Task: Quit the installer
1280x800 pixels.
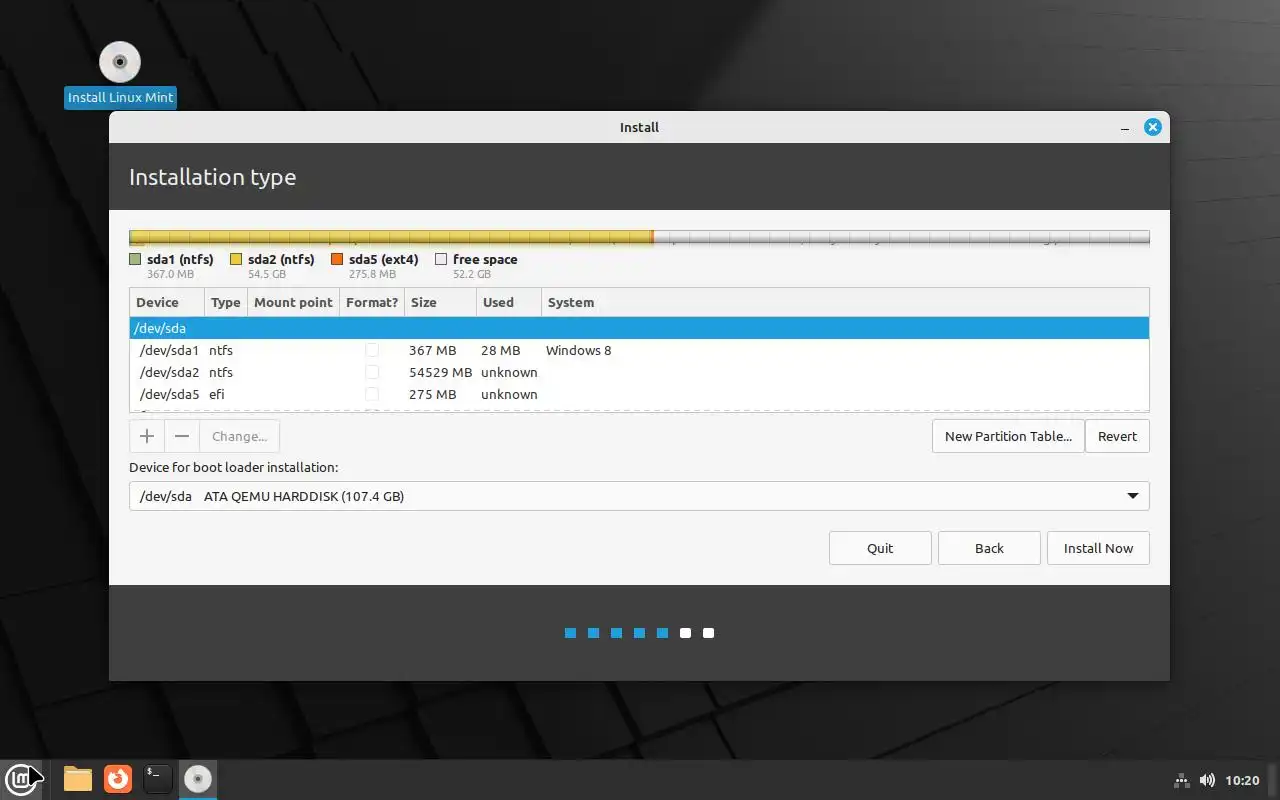Action: click(880, 548)
